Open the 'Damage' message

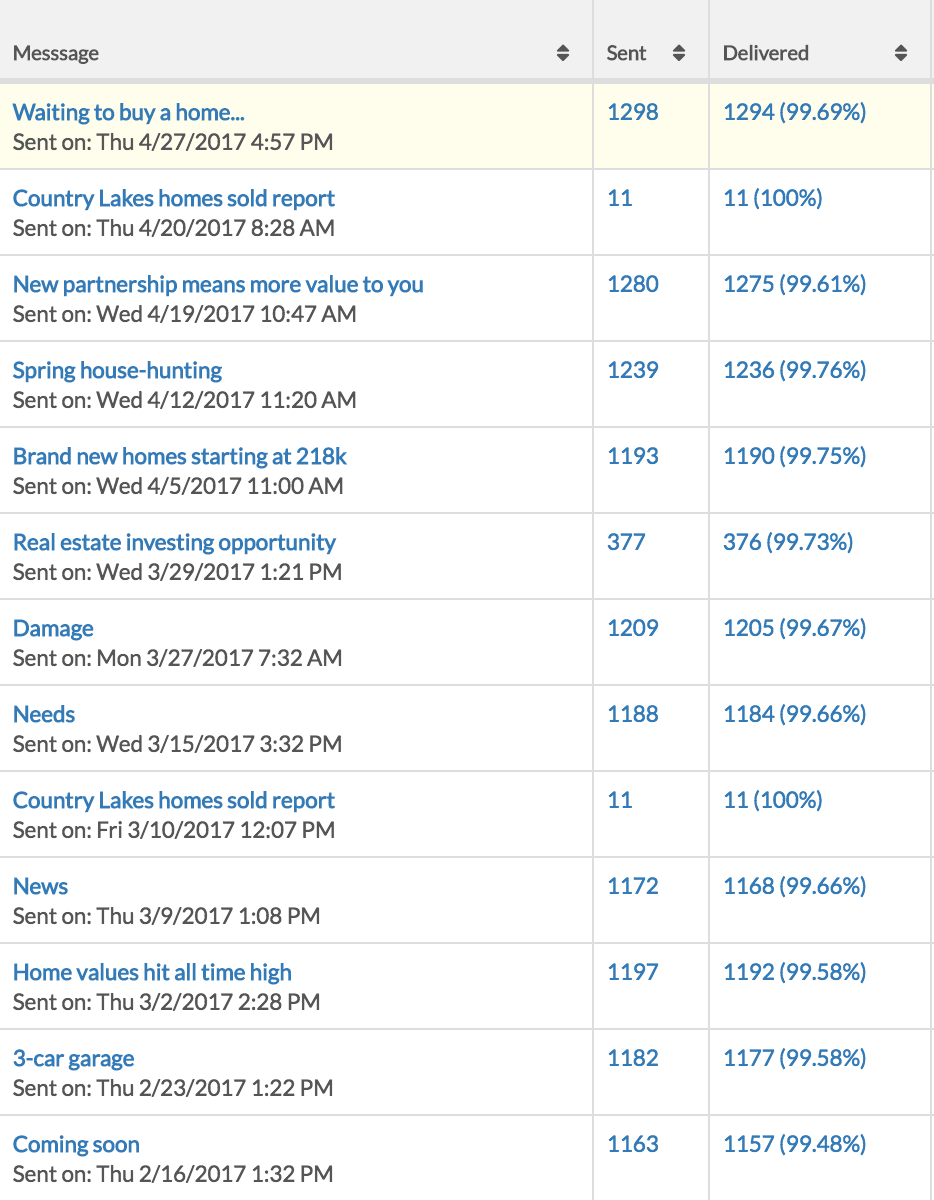(x=53, y=628)
